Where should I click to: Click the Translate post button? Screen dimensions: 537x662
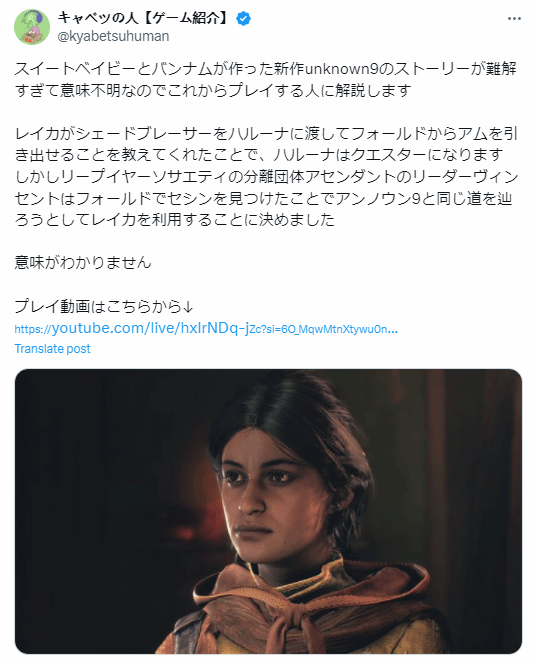point(52,349)
